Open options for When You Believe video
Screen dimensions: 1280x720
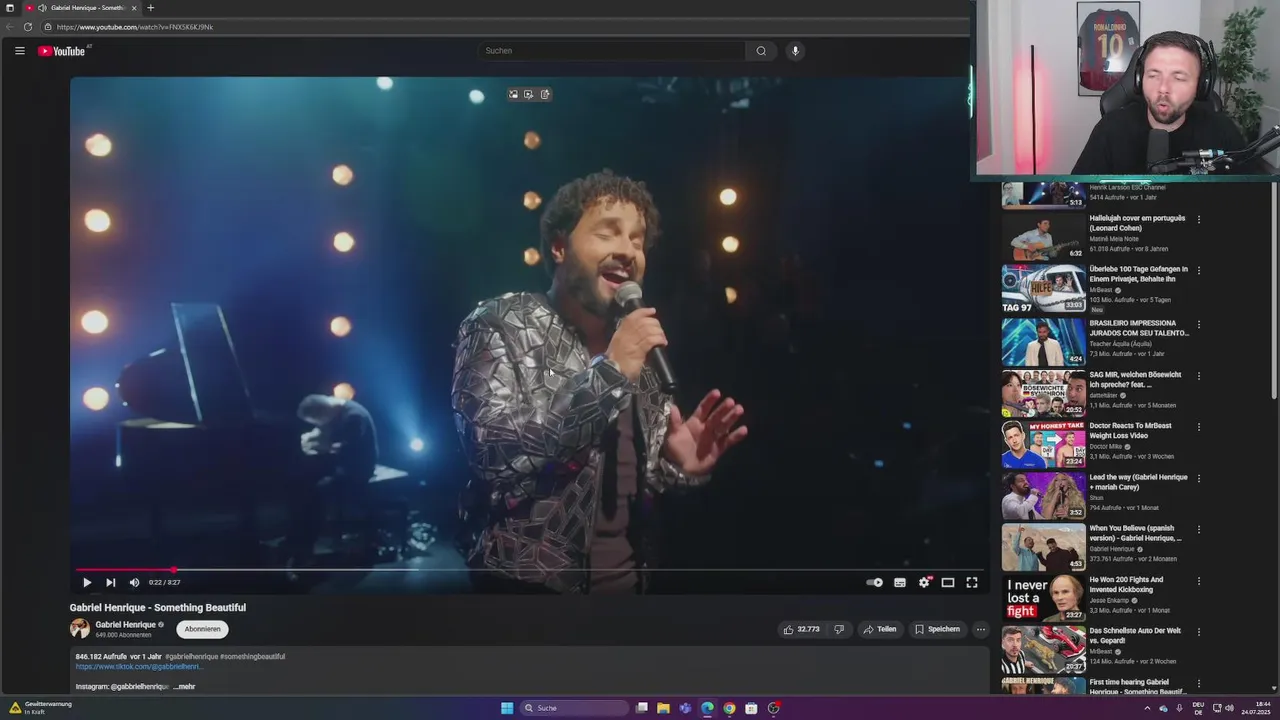click(1199, 530)
